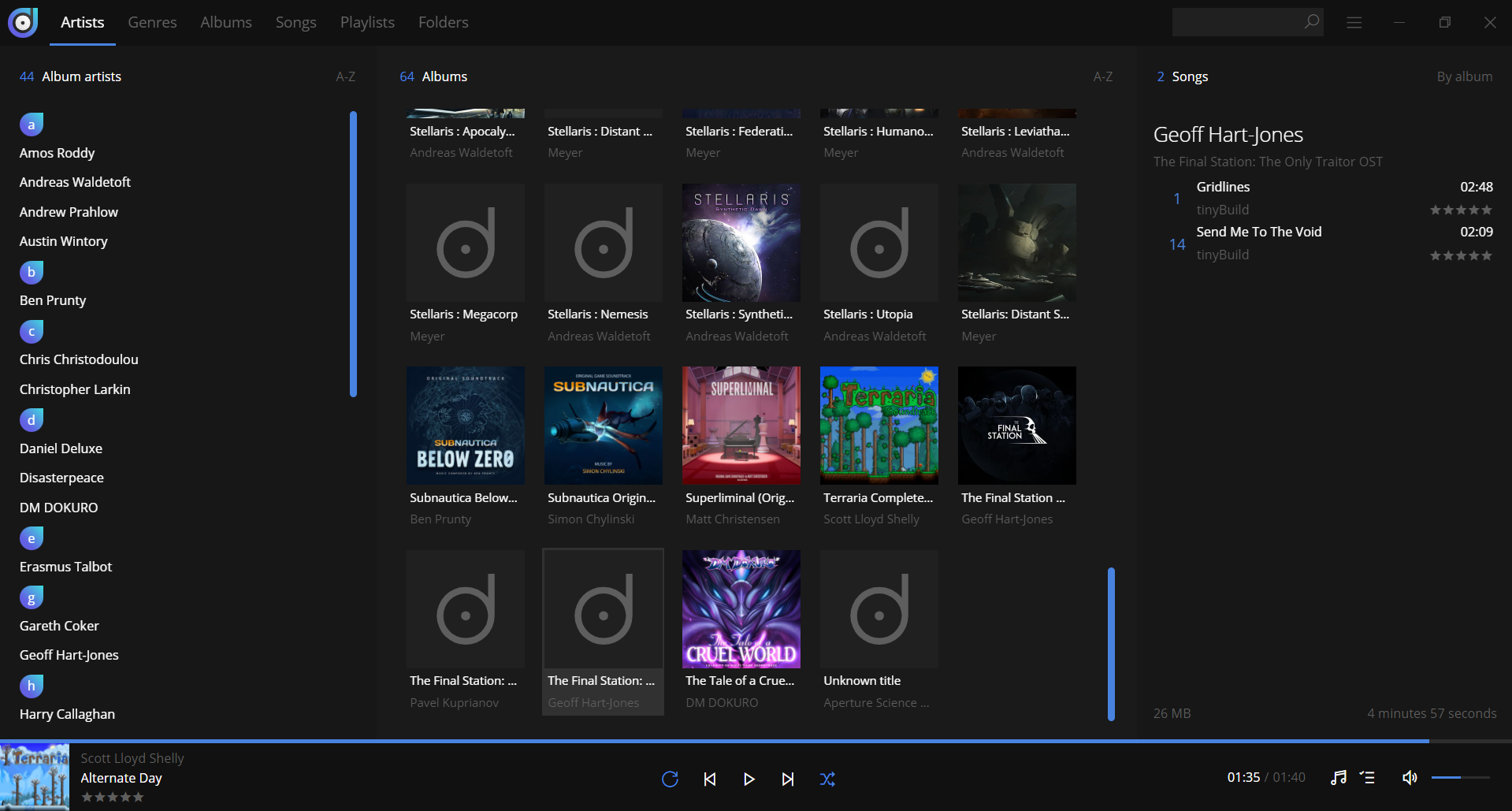Toggle shuffle playback
Viewport: 1512px width, 811px height.
tap(827, 779)
